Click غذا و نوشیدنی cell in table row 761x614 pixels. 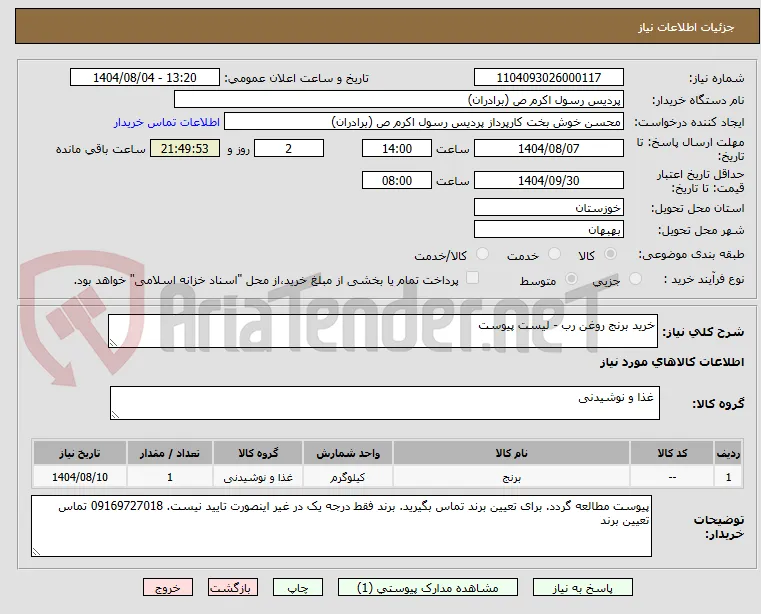[x=258, y=478]
